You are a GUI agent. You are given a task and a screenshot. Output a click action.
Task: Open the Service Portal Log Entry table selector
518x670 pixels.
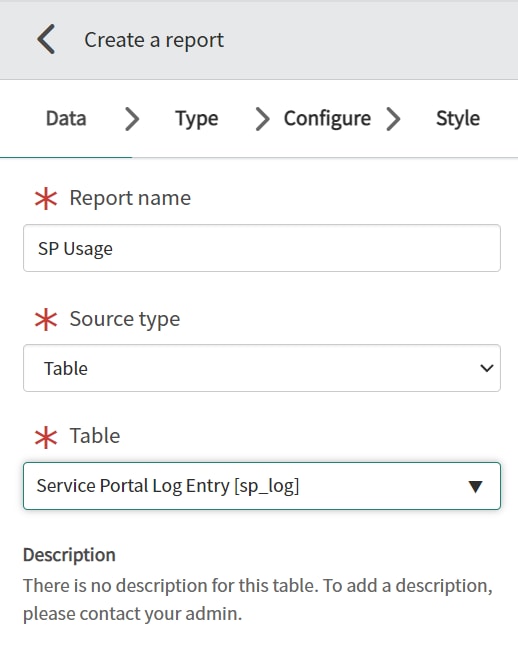[x=262, y=486]
